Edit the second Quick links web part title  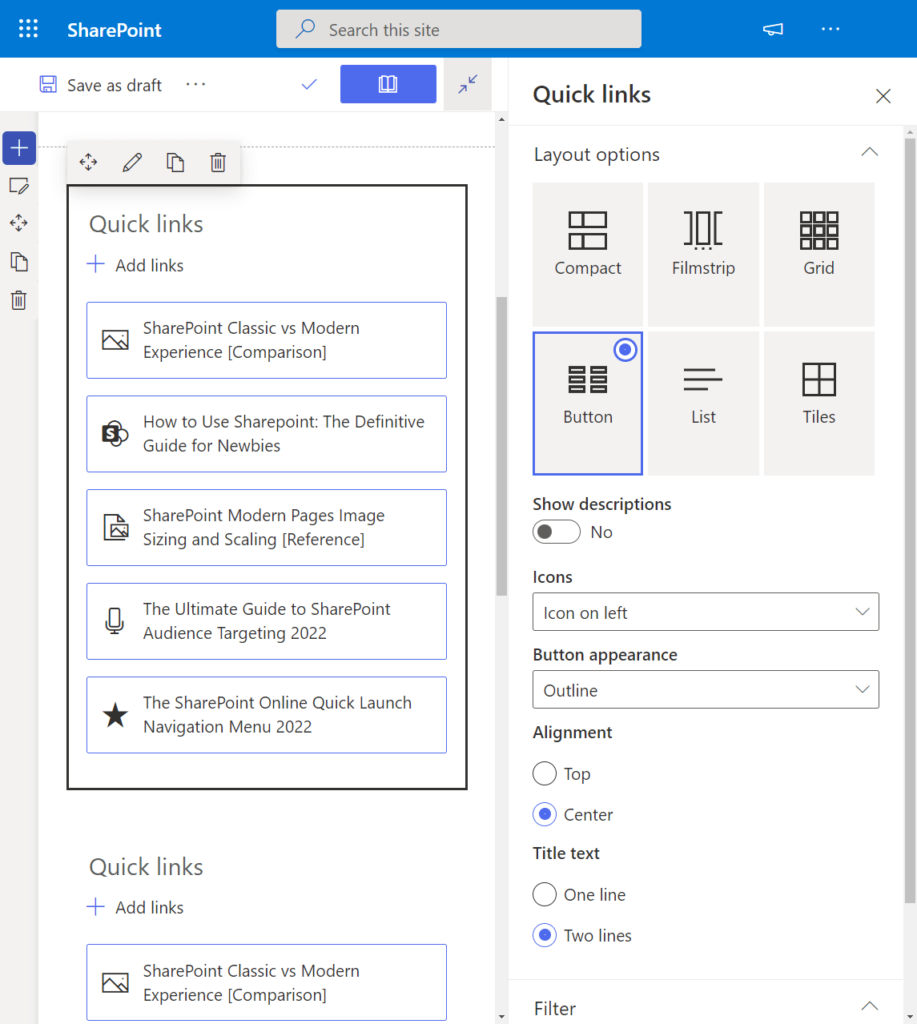146,867
